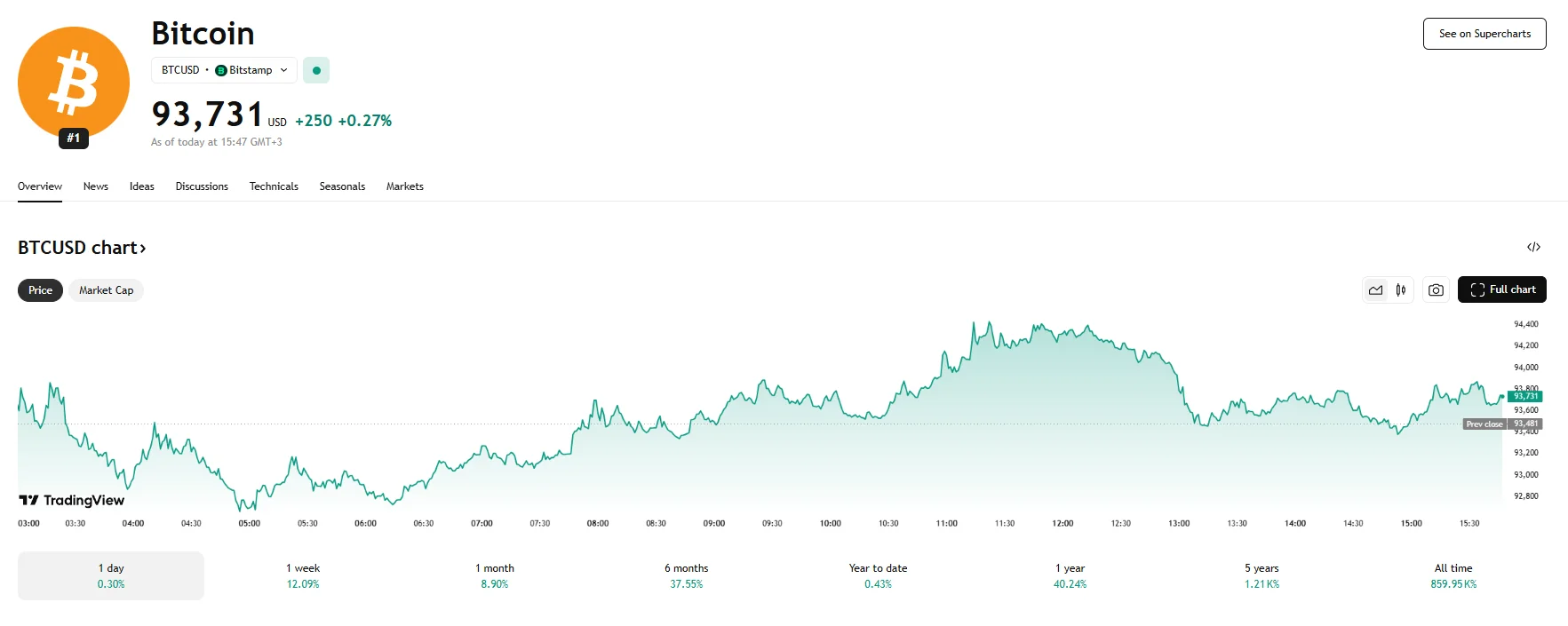1568x626 pixels.
Task: Switch chart to Market Cap
Action: point(106,290)
